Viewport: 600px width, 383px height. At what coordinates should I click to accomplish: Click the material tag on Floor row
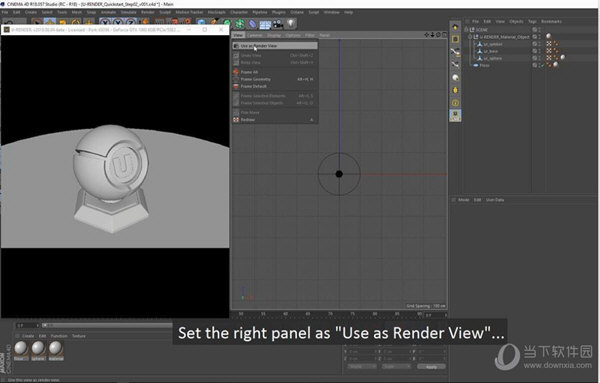[556, 65]
